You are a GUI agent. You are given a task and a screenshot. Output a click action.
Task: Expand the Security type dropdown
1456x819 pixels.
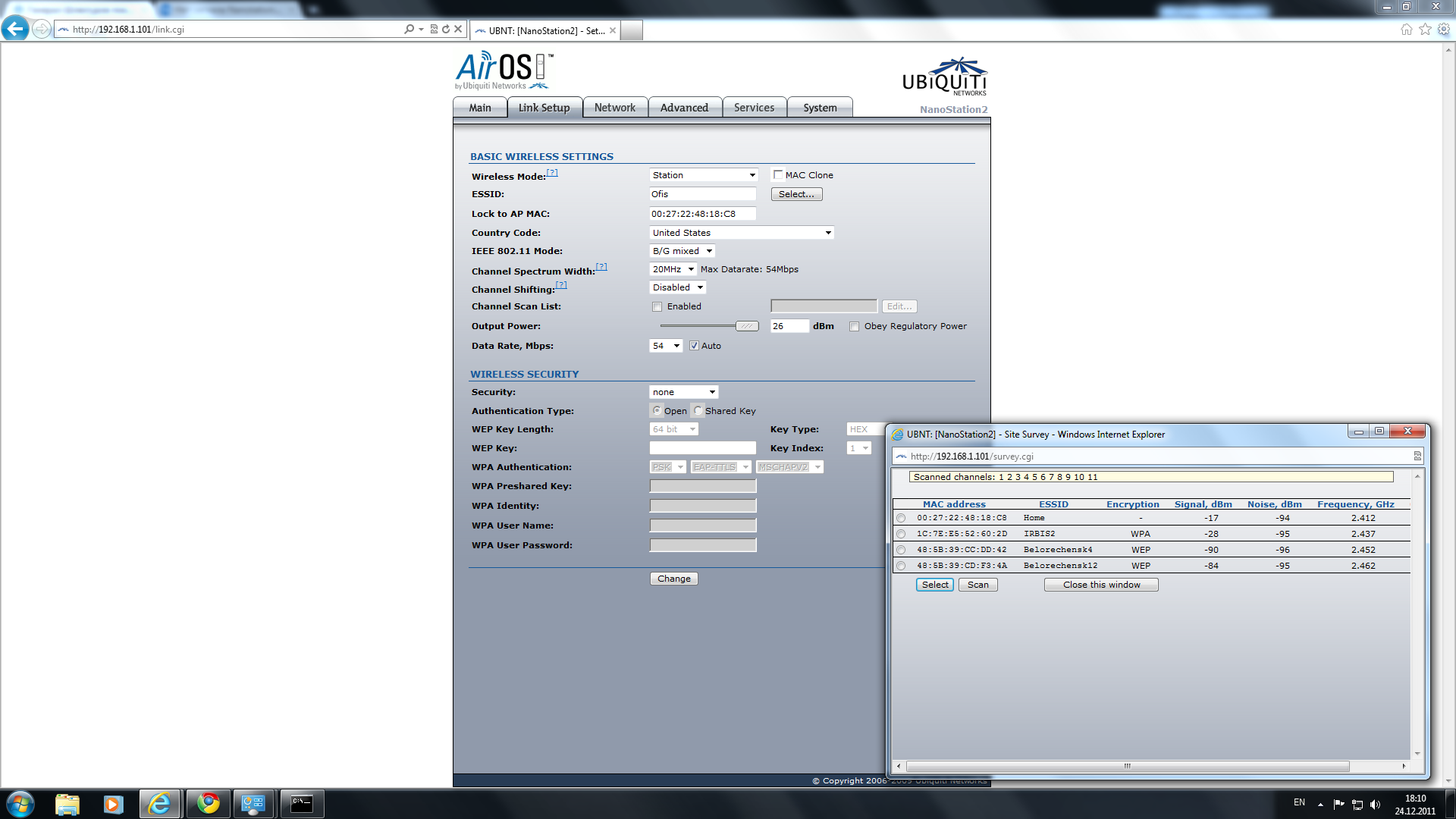(683, 392)
